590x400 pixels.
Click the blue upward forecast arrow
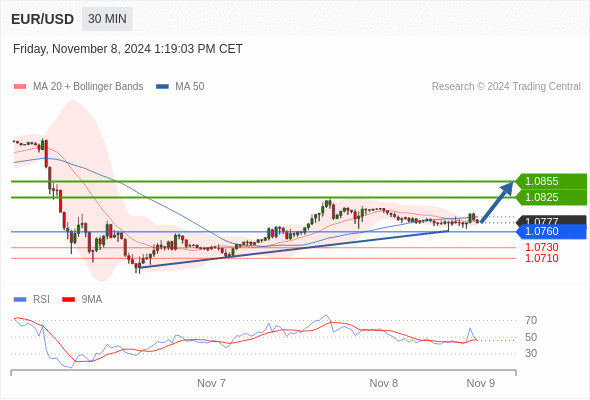(497, 202)
